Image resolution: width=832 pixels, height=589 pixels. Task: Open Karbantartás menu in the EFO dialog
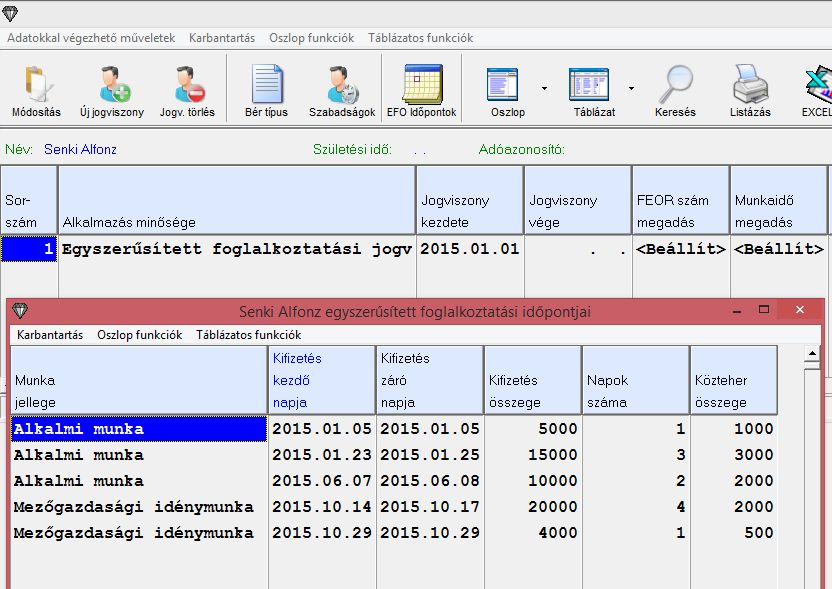[x=50, y=335]
